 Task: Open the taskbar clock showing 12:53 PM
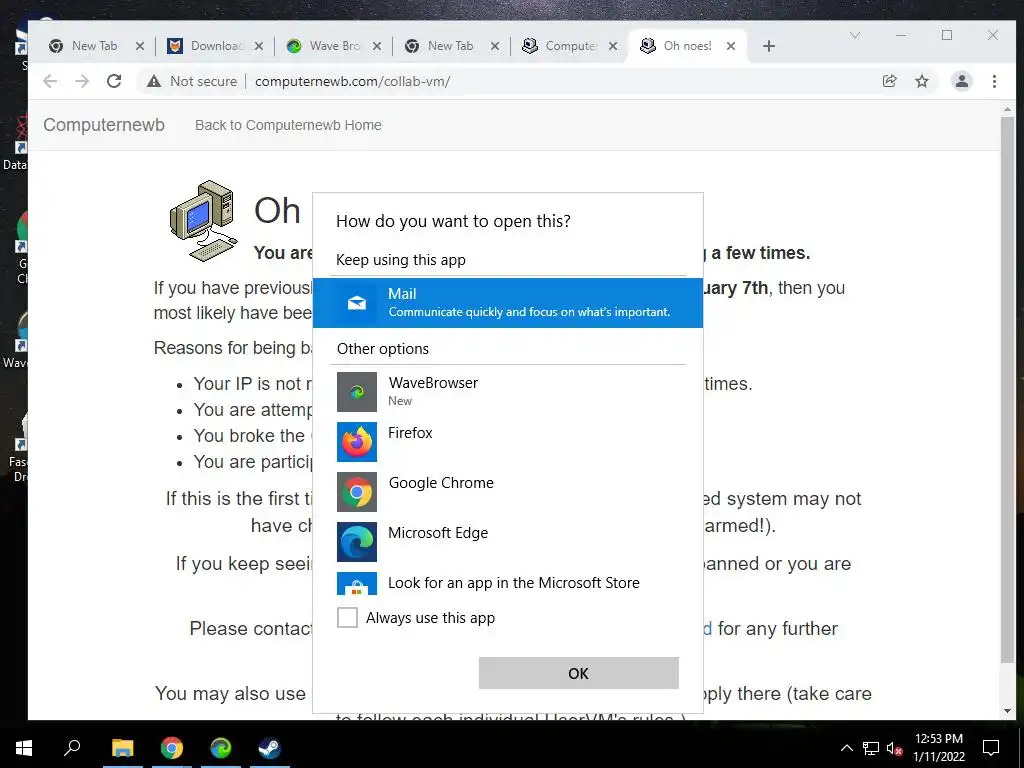(938, 747)
